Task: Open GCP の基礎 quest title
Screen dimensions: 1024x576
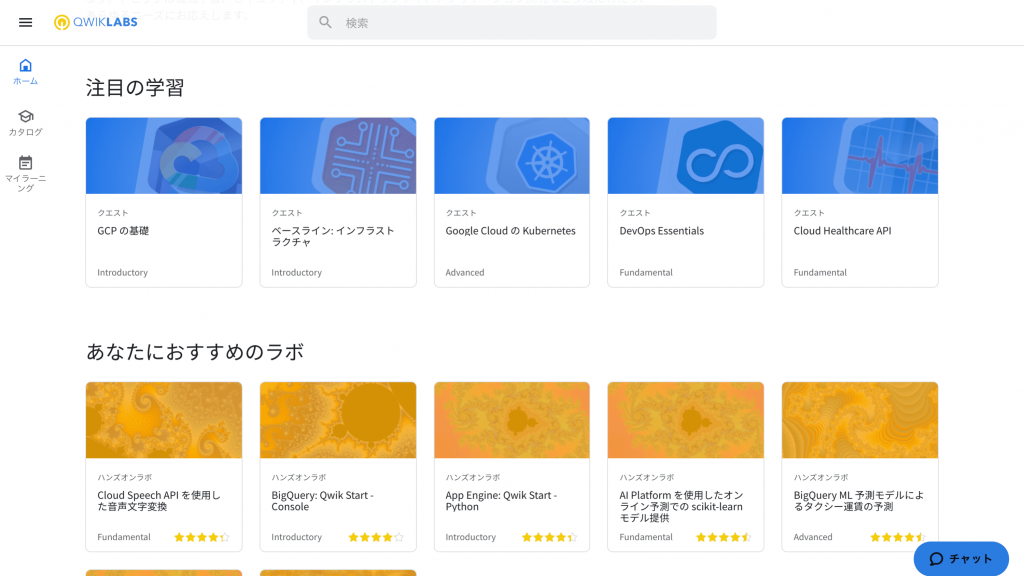Action: point(123,231)
